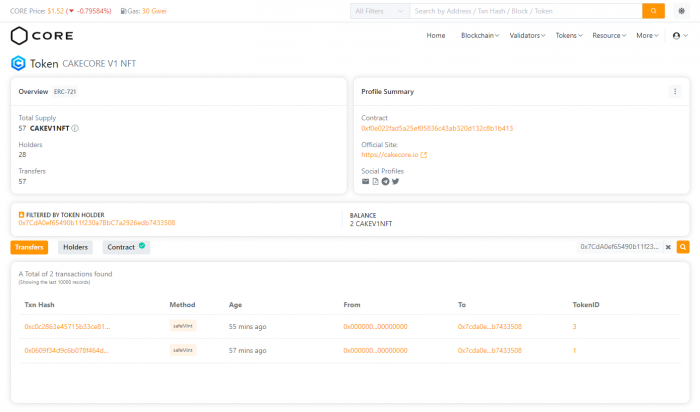Click the Twitter social profile icon

pyautogui.click(x=395, y=181)
